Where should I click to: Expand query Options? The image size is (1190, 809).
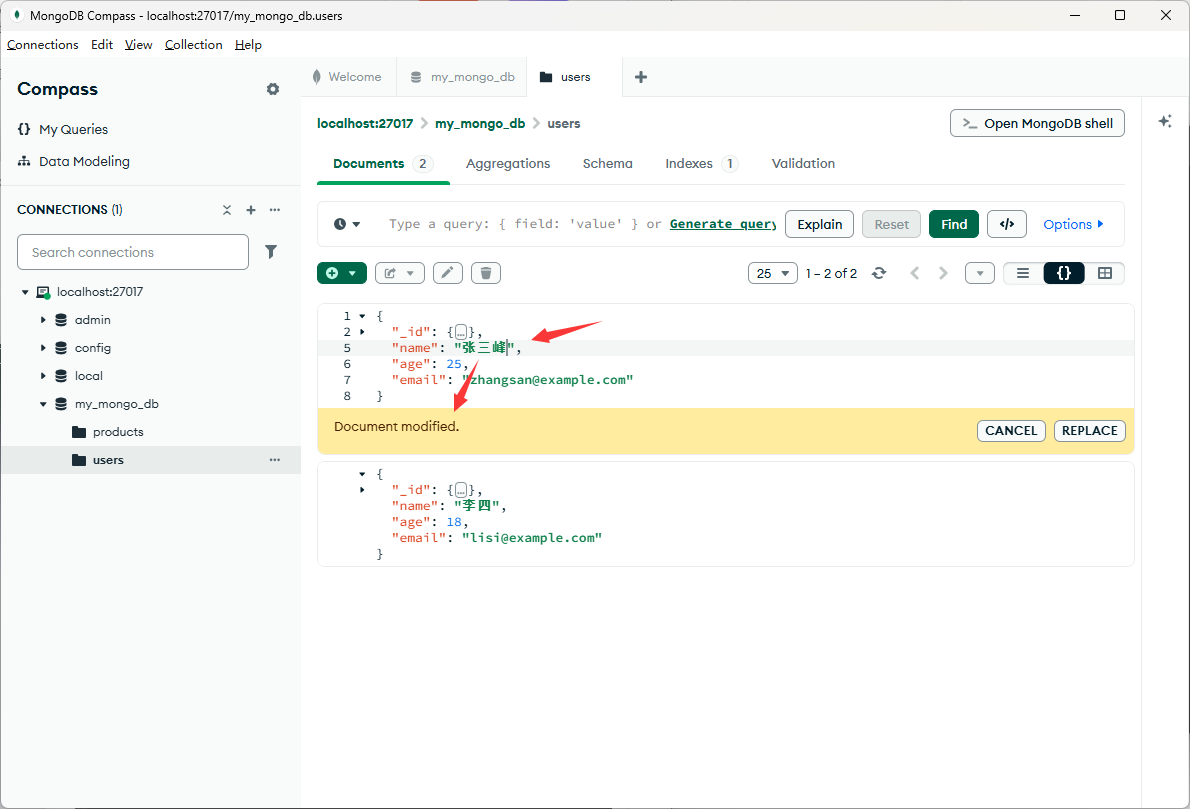pos(1073,224)
